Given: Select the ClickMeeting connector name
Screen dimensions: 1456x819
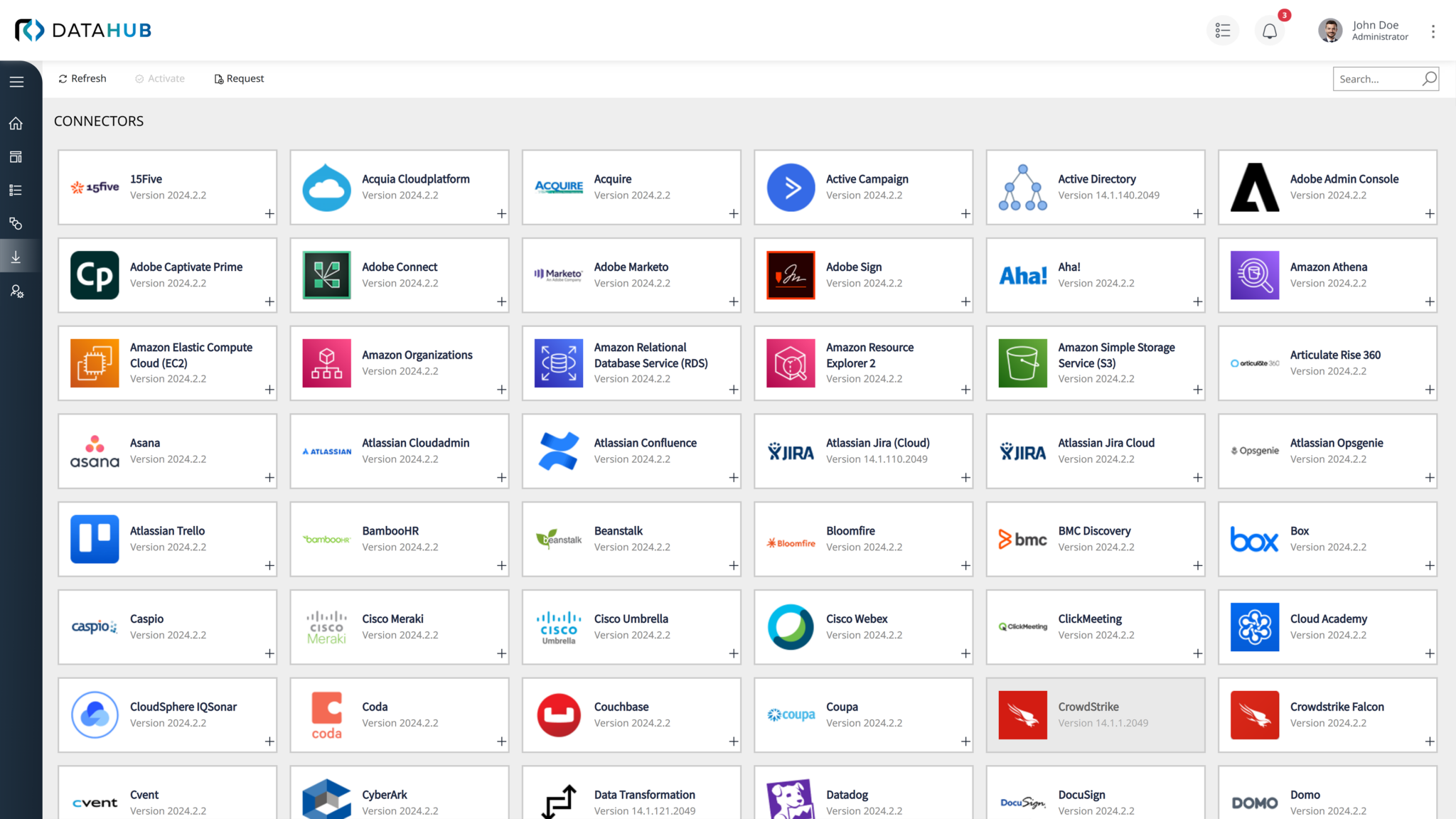Looking at the screenshot, I should point(1090,619).
